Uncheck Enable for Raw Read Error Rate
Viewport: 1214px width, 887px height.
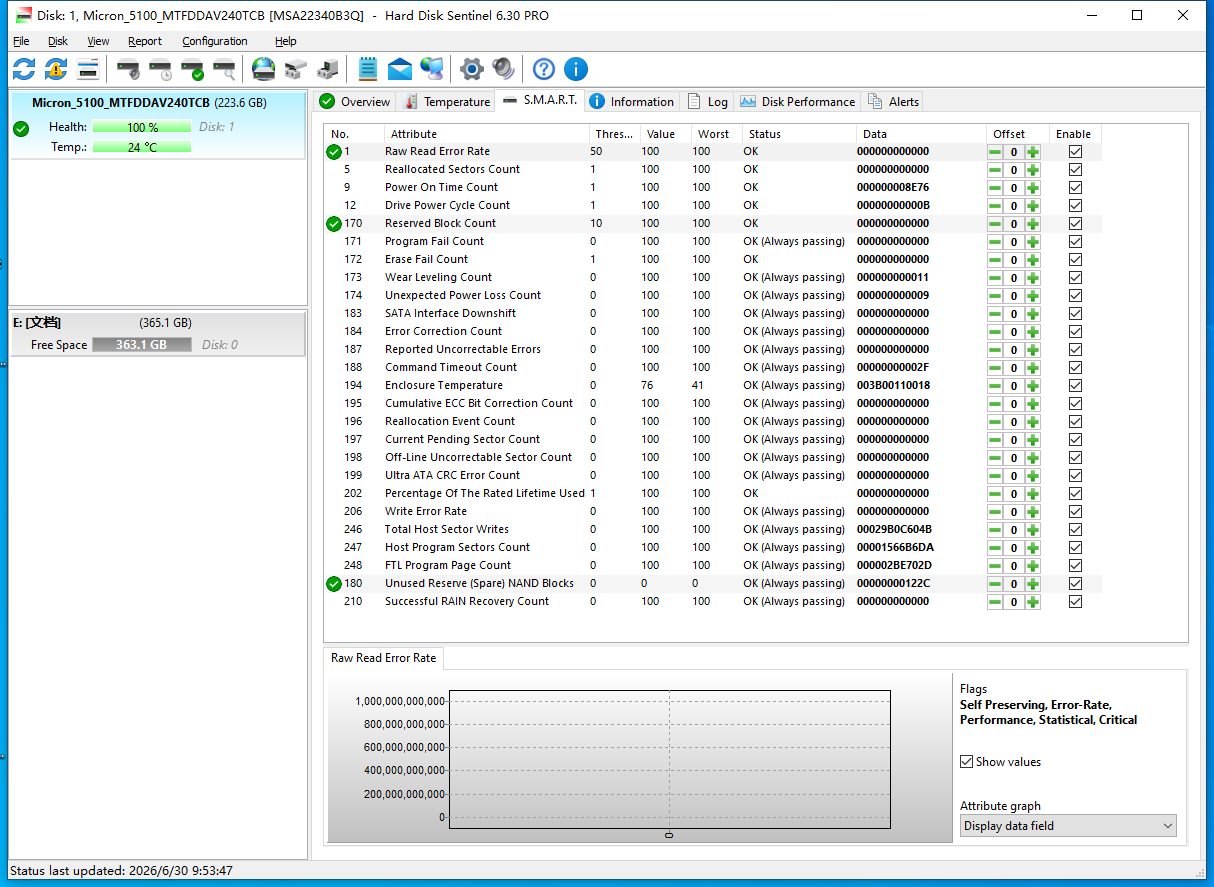(1075, 152)
